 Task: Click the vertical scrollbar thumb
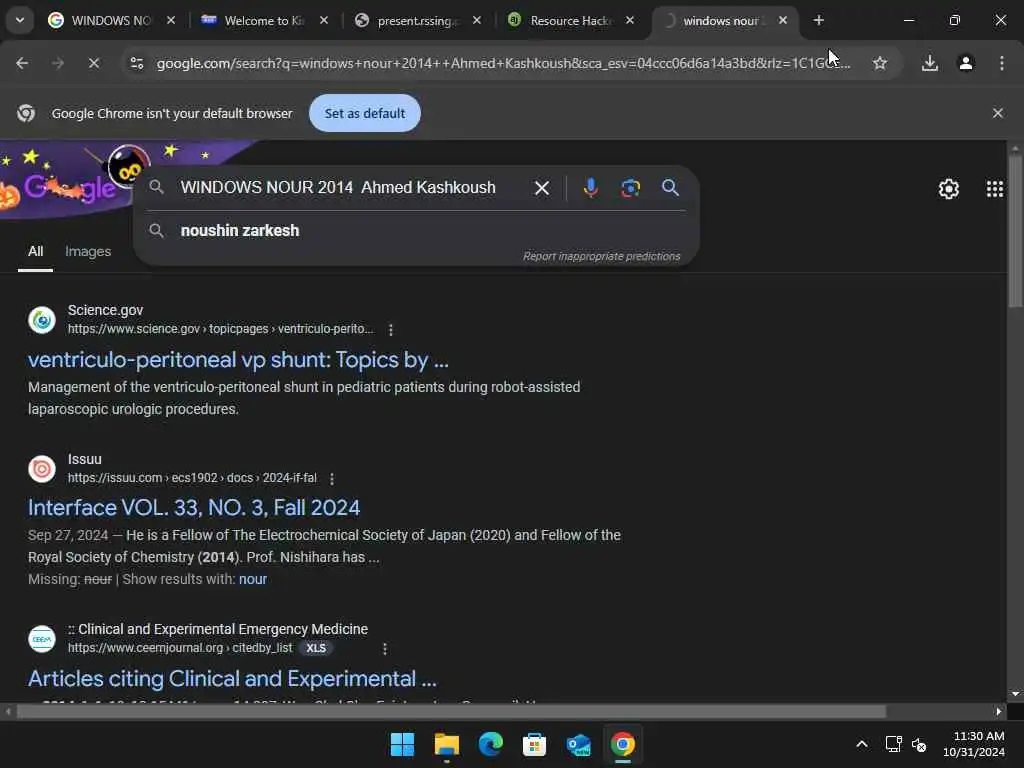click(1014, 229)
